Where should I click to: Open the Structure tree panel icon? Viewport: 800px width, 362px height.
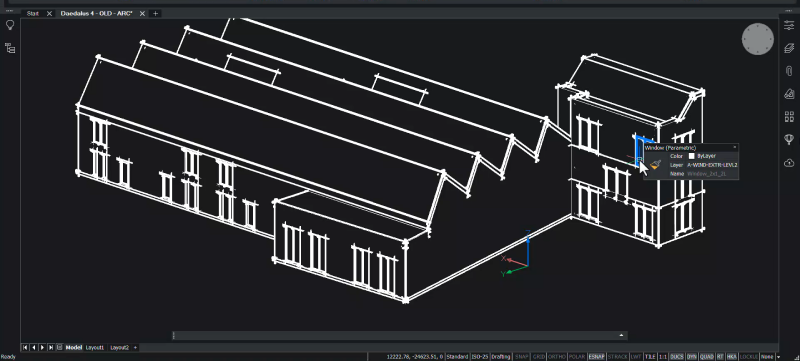(x=10, y=48)
